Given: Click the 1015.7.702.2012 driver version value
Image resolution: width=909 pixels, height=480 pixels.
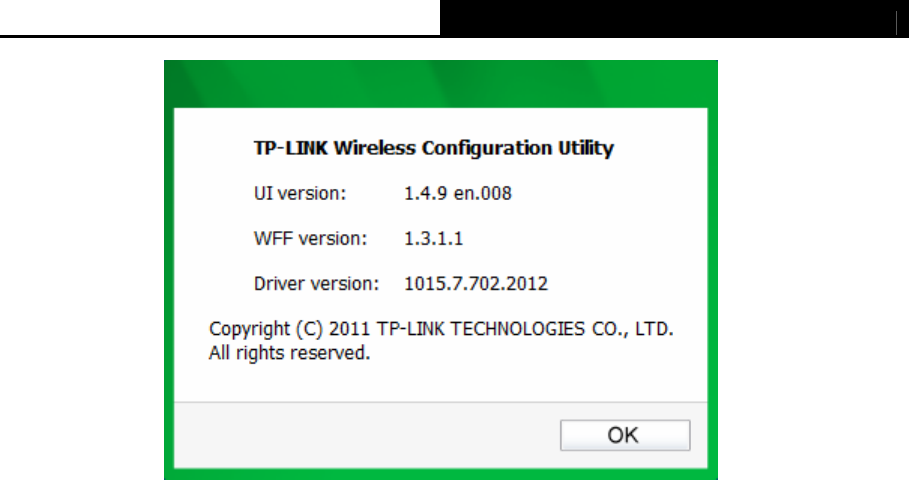Looking at the screenshot, I should (475, 283).
